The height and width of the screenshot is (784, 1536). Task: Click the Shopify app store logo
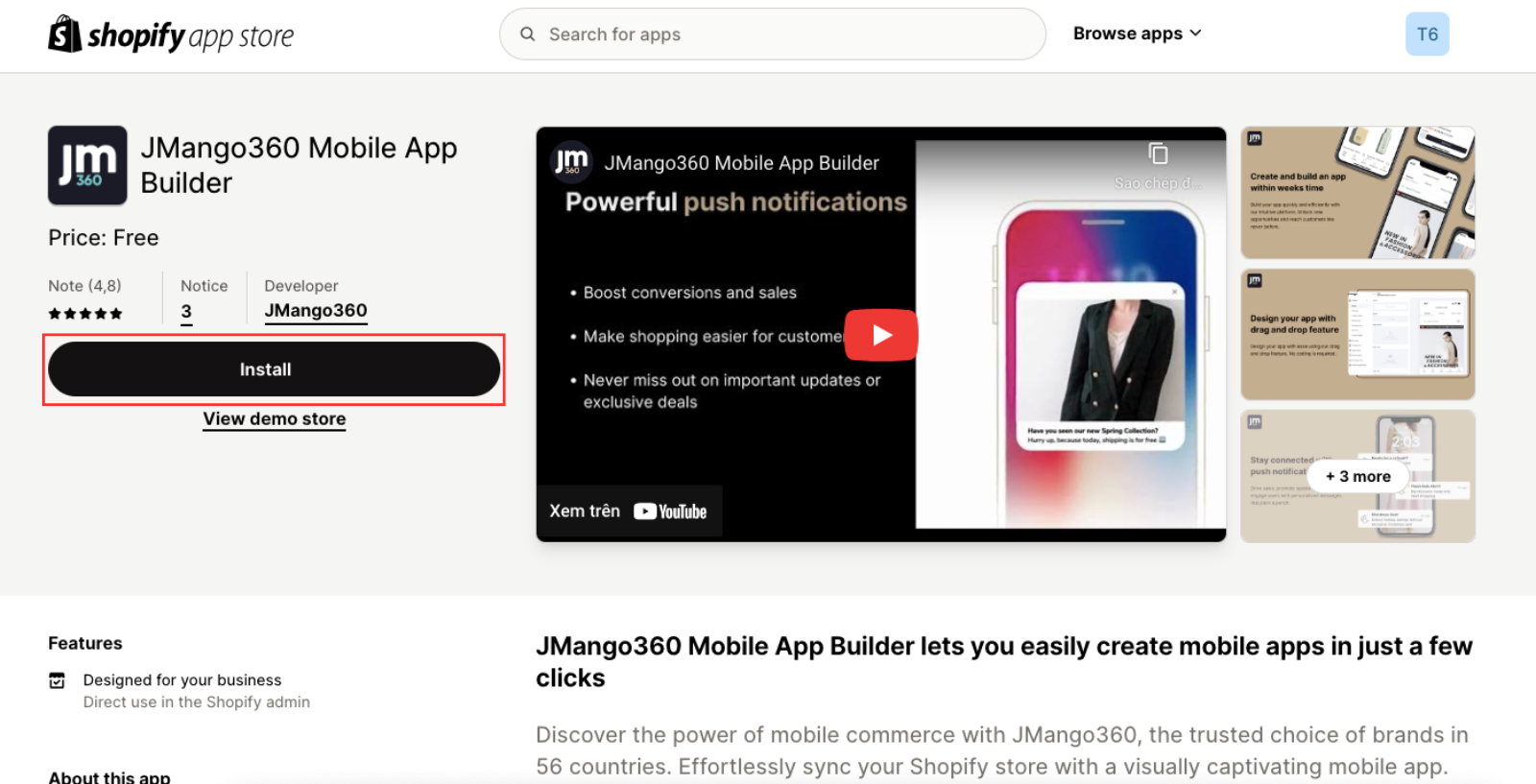click(171, 36)
